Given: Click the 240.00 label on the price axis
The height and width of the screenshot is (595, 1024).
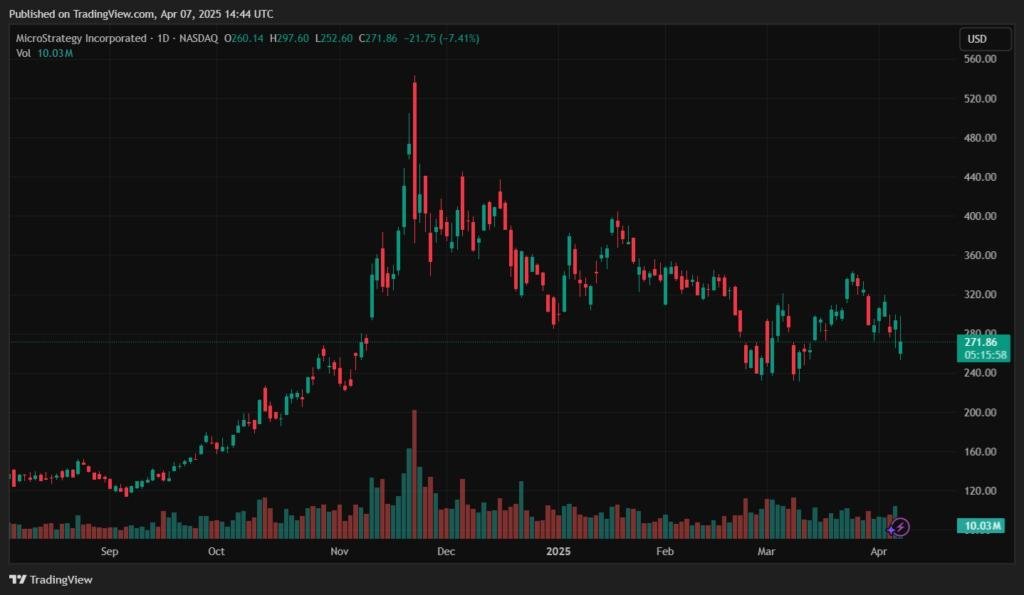Looking at the screenshot, I should coord(981,373).
